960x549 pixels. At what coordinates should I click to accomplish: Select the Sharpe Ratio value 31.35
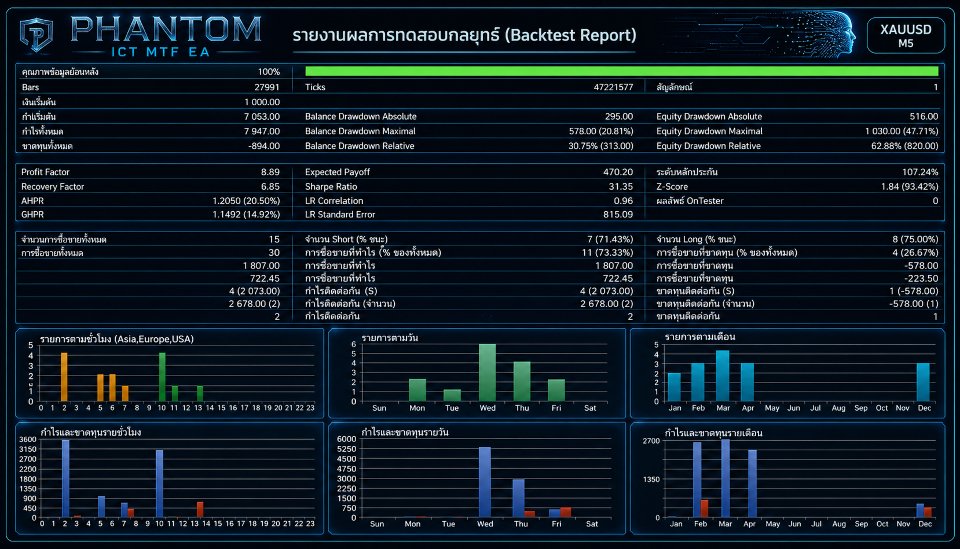pyautogui.click(x=621, y=187)
